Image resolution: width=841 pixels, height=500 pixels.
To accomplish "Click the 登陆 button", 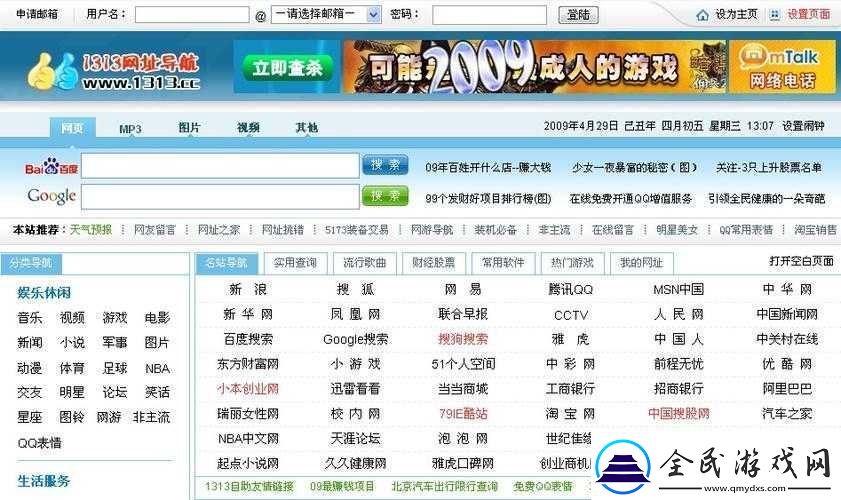I will (x=578, y=15).
